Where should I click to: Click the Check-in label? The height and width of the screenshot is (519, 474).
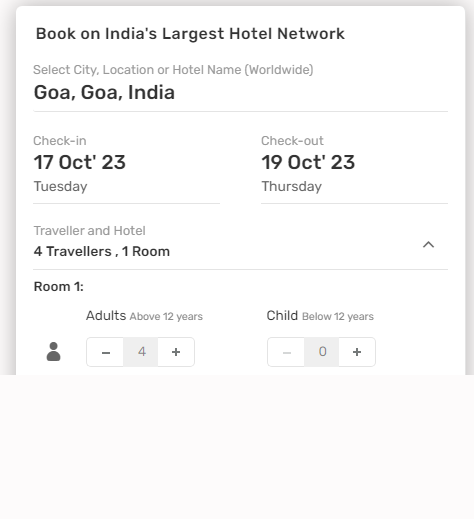(x=60, y=141)
